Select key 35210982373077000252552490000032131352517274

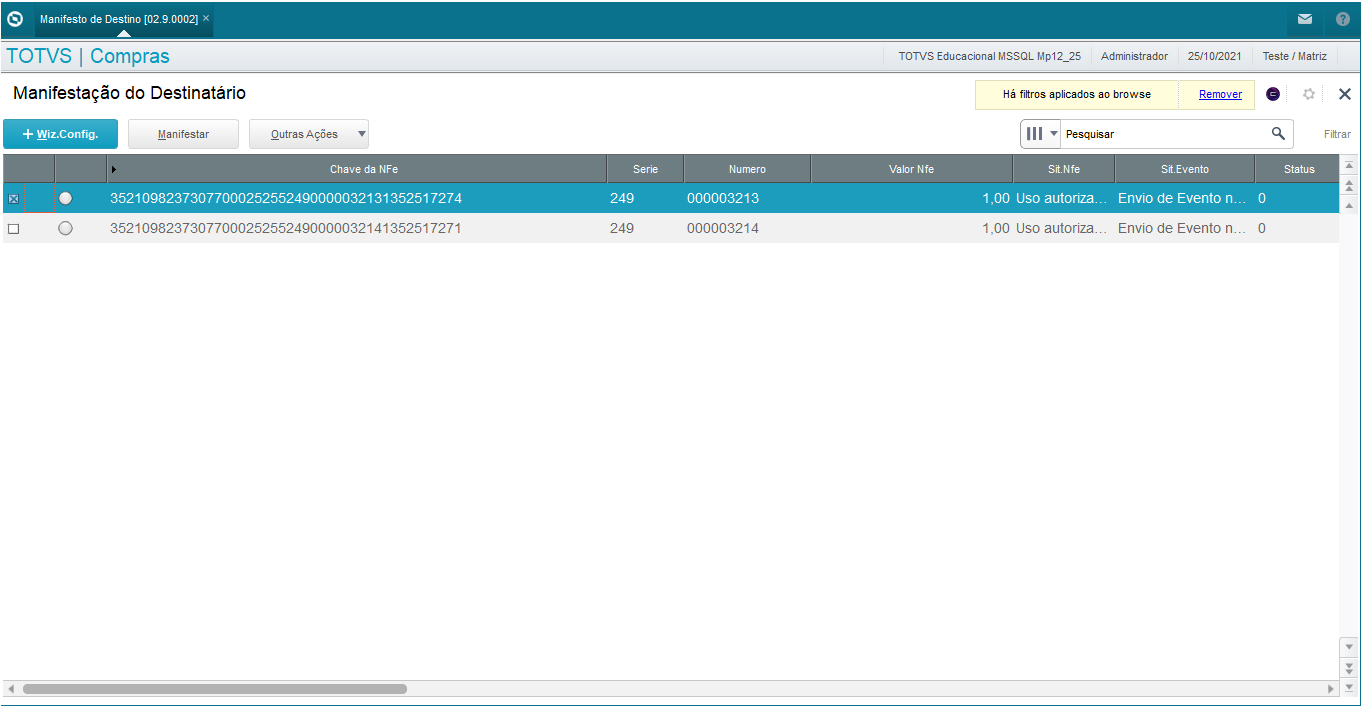(x=286, y=199)
